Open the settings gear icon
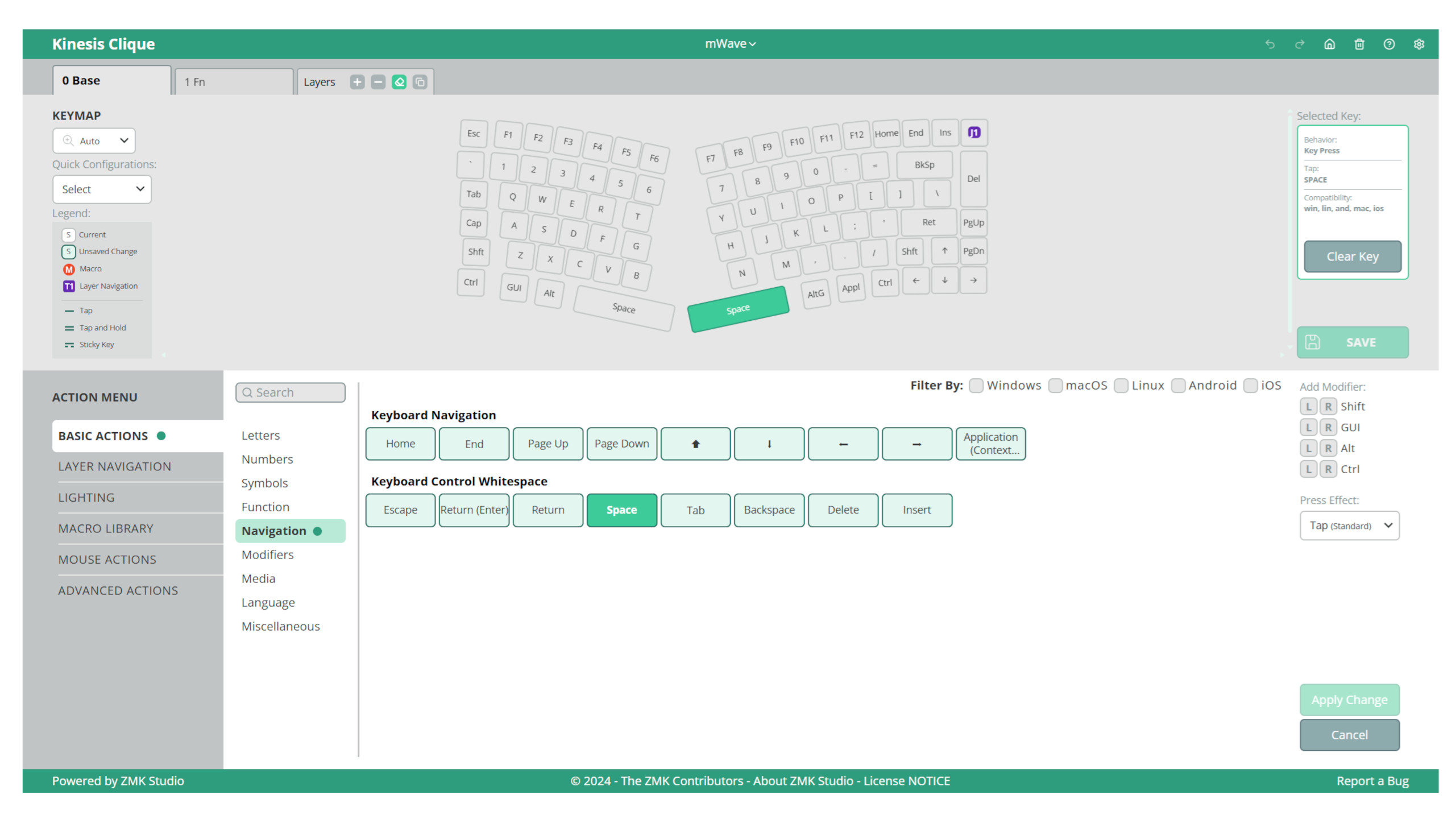The width and height of the screenshot is (1456, 819). point(1418,44)
